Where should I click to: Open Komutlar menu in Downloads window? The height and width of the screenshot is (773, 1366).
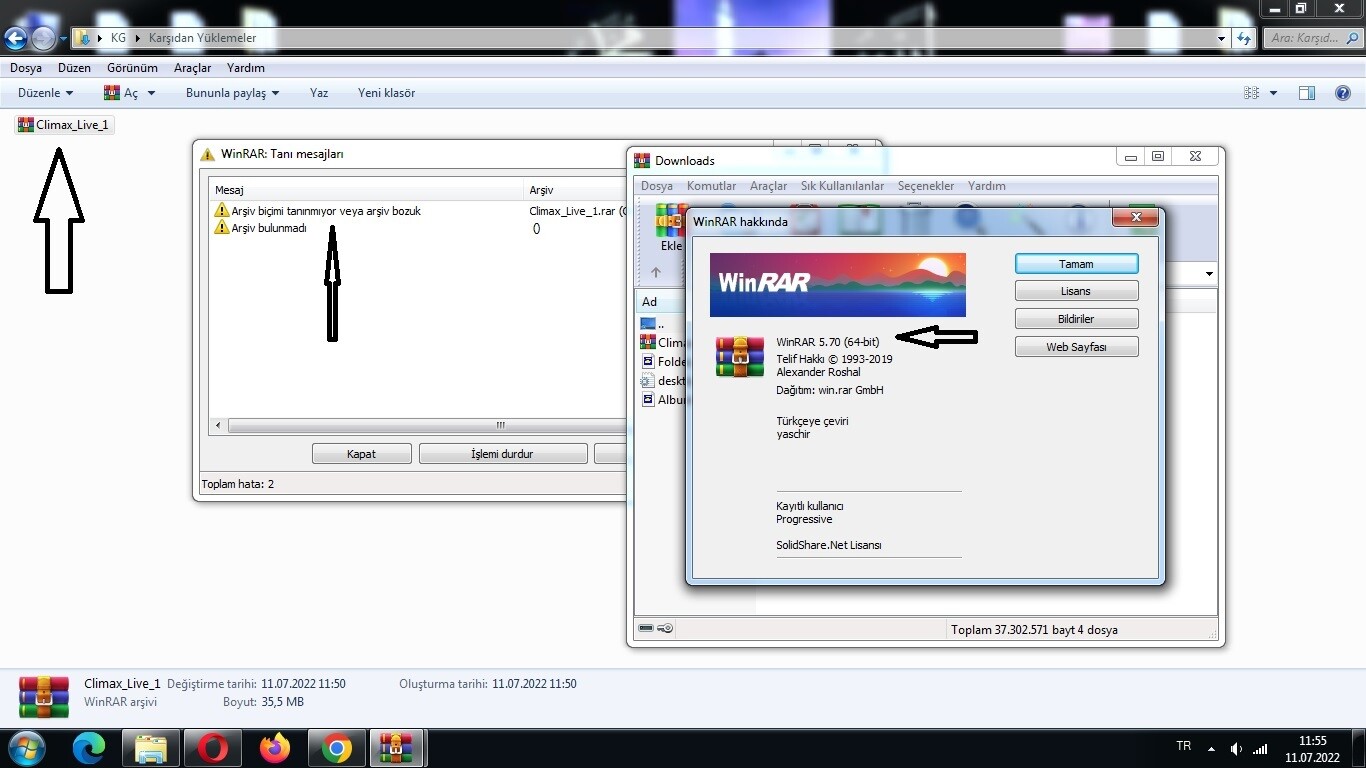pos(711,186)
